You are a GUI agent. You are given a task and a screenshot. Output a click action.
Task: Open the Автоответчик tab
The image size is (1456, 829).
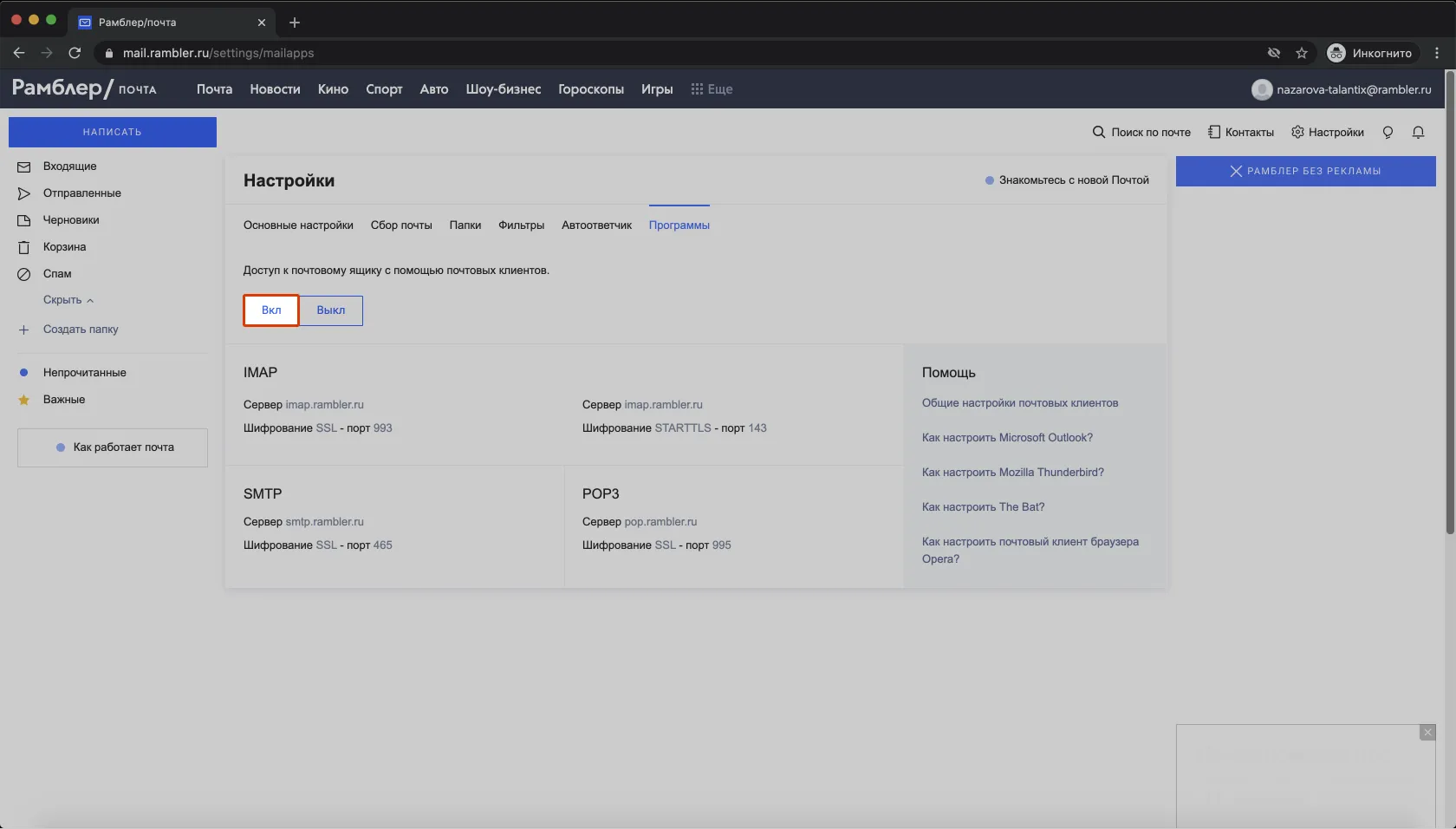pyautogui.click(x=597, y=225)
